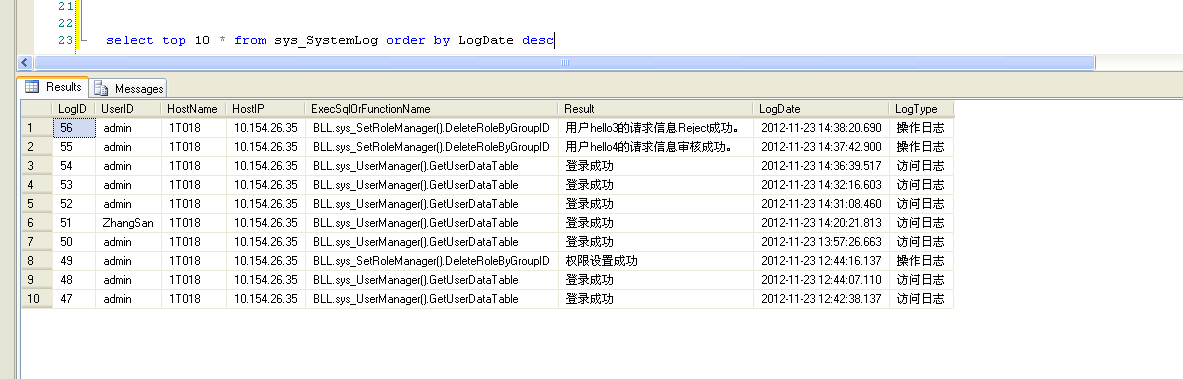1183x379 pixels.
Task: Click LogDate 2012-11-23 14:37:42.900
Action: [821, 146]
